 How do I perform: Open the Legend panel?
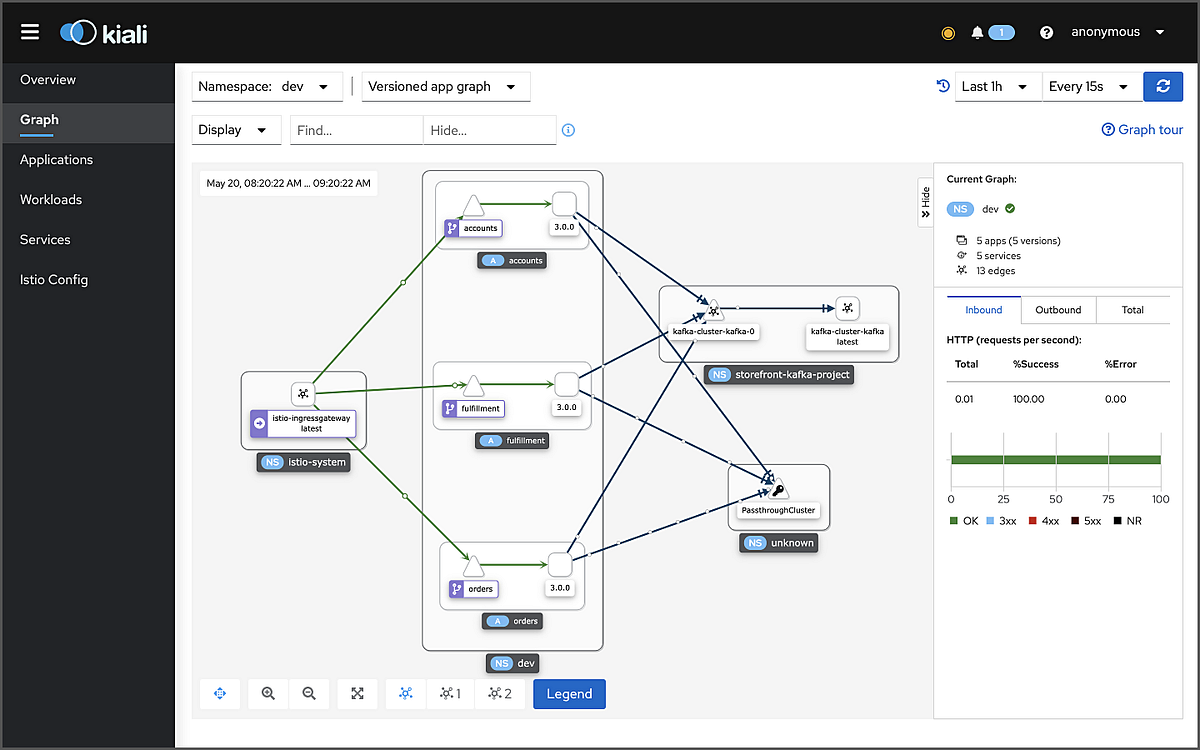pyautogui.click(x=569, y=693)
